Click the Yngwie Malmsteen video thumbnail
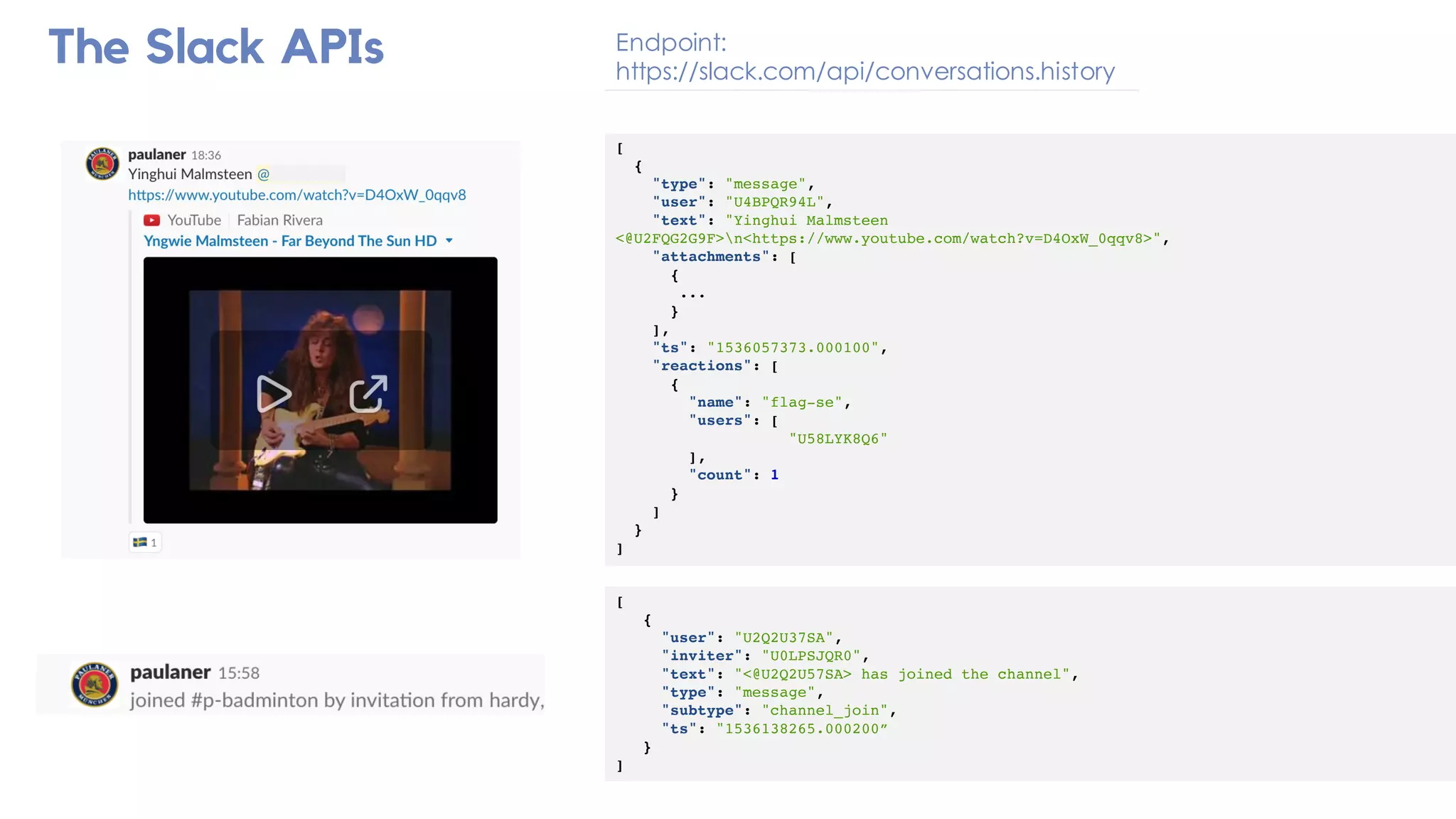 pos(321,390)
